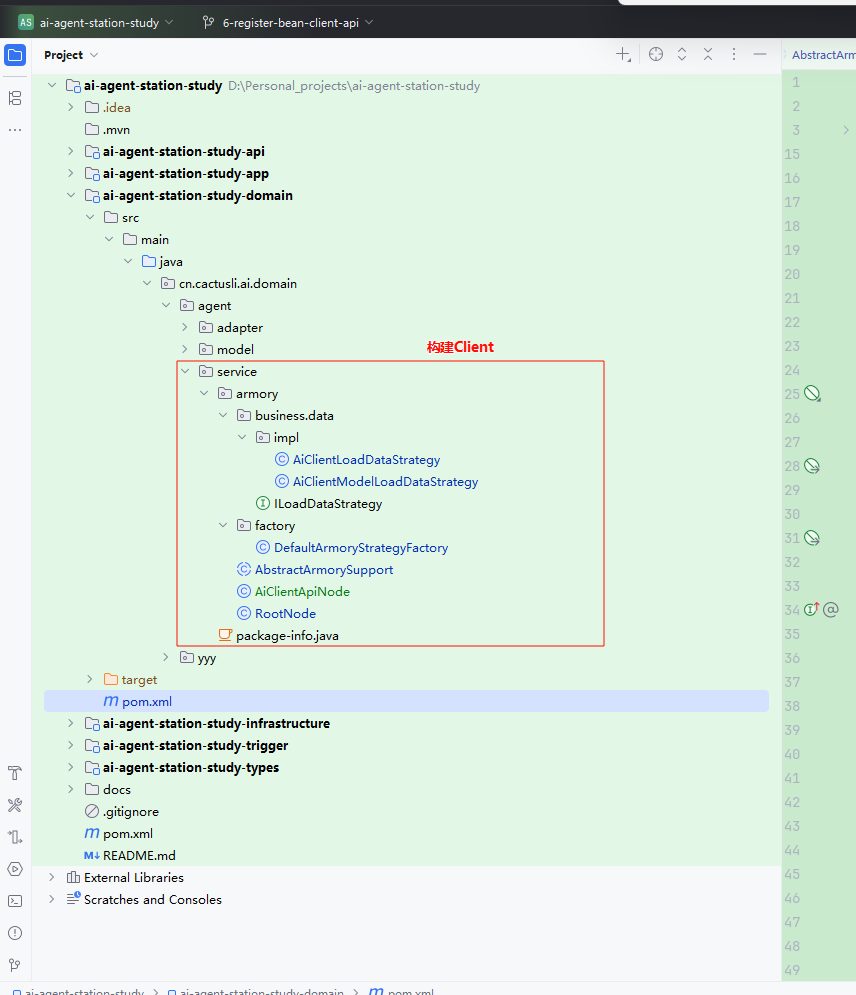
Task: Open Project panel options menu
Action: pyautogui.click(x=734, y=54)
